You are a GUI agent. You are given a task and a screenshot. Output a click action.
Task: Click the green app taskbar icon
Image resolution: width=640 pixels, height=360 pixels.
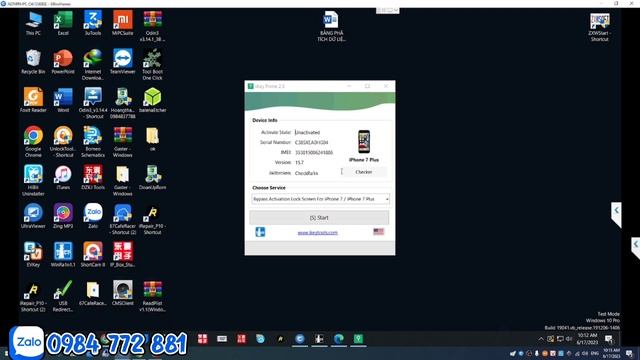click(358, 339)
